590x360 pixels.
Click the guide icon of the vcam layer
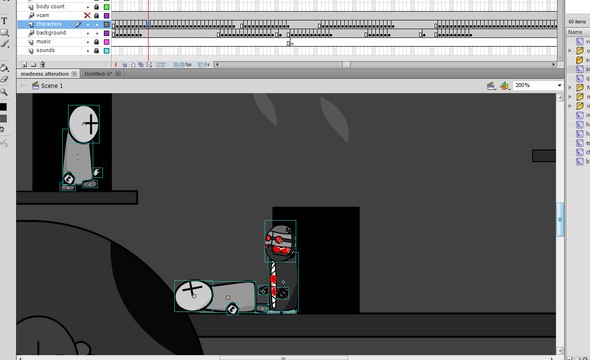click(x=31, y=15)
